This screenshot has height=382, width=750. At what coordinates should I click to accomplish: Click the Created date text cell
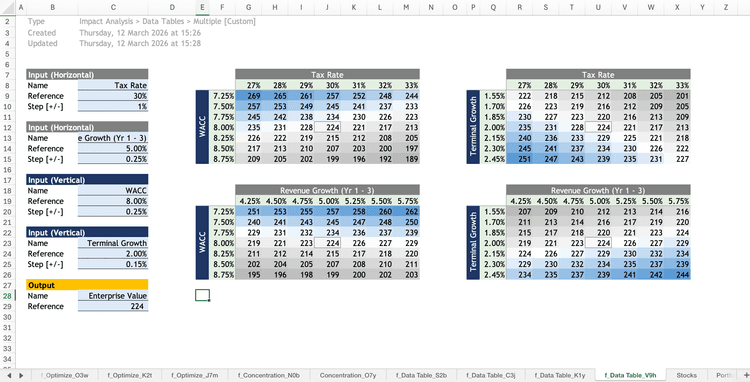tap(140, 33)
